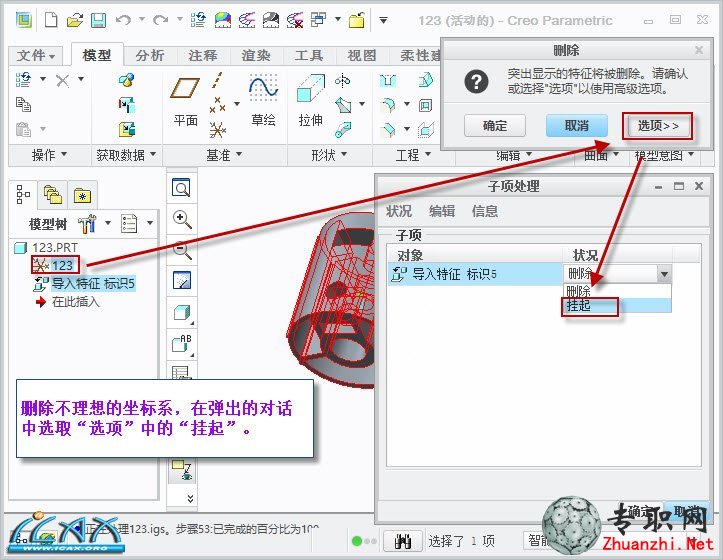This screenshot has width=723, height=560.
Task: Save with the floppy disk icon
Action: coord(98,20)
